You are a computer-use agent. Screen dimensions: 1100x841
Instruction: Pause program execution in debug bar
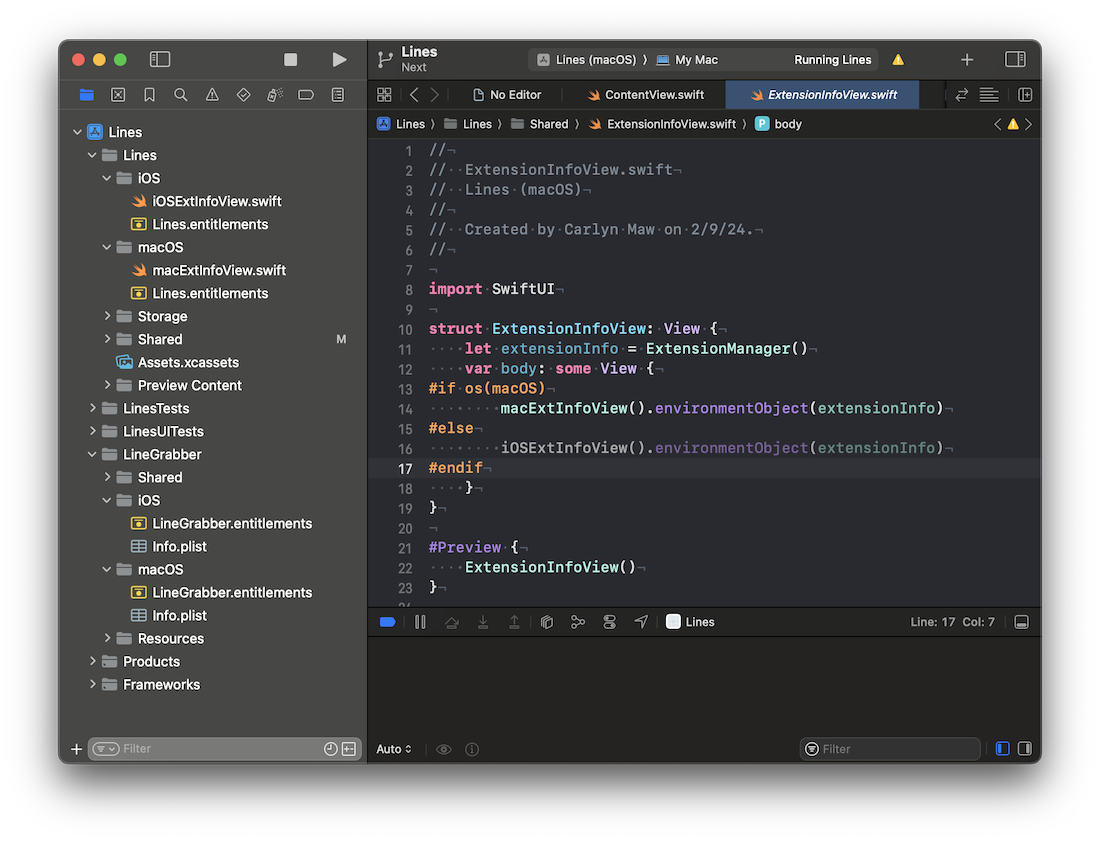(x=420, y=622)
